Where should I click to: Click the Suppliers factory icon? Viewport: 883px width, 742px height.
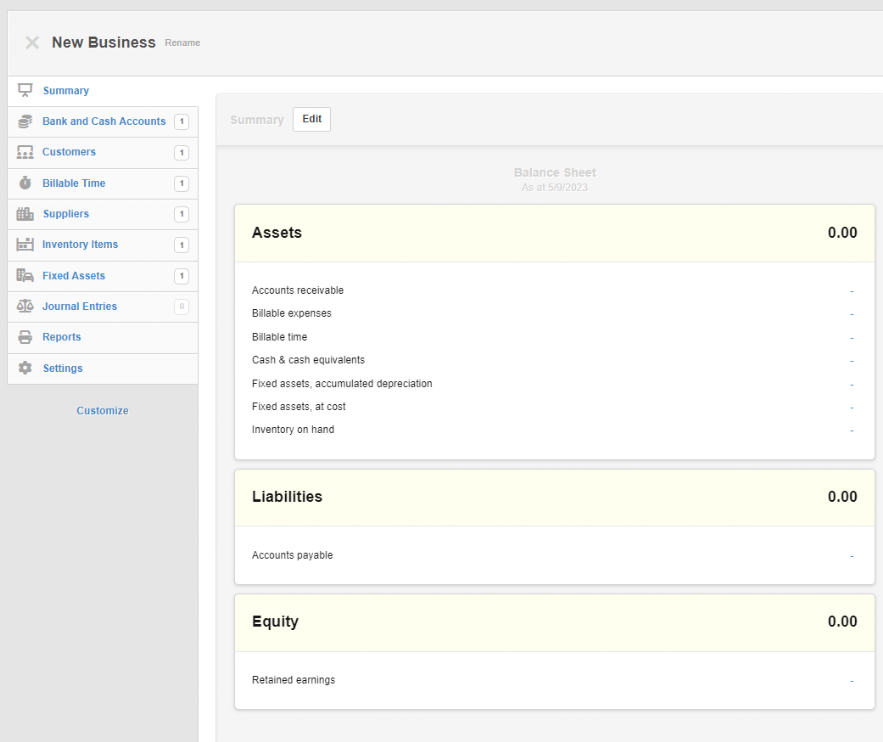pyautogui.click(x=25, y=214)
